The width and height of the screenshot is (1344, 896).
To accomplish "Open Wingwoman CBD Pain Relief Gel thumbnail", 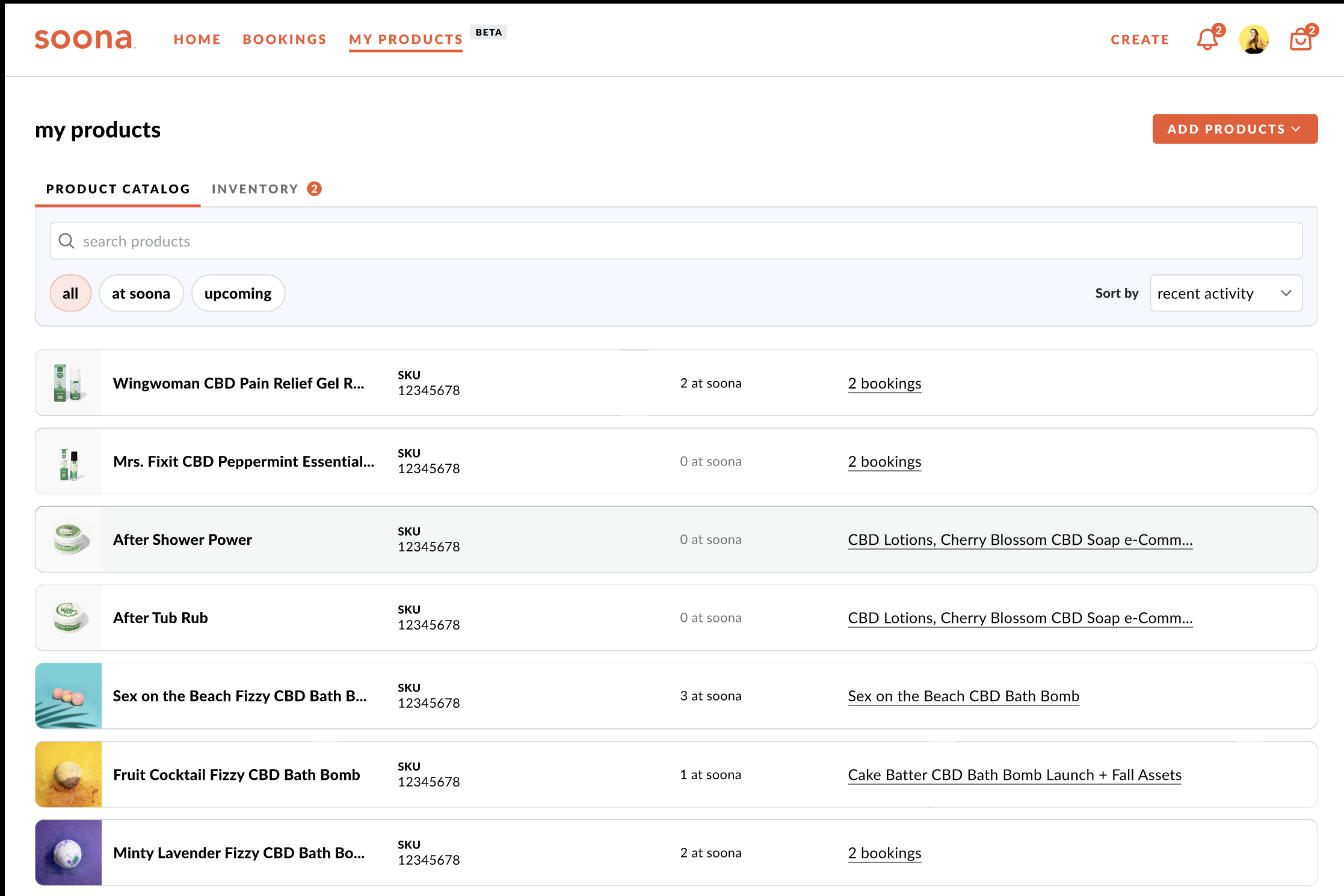I will coord(69,383).
